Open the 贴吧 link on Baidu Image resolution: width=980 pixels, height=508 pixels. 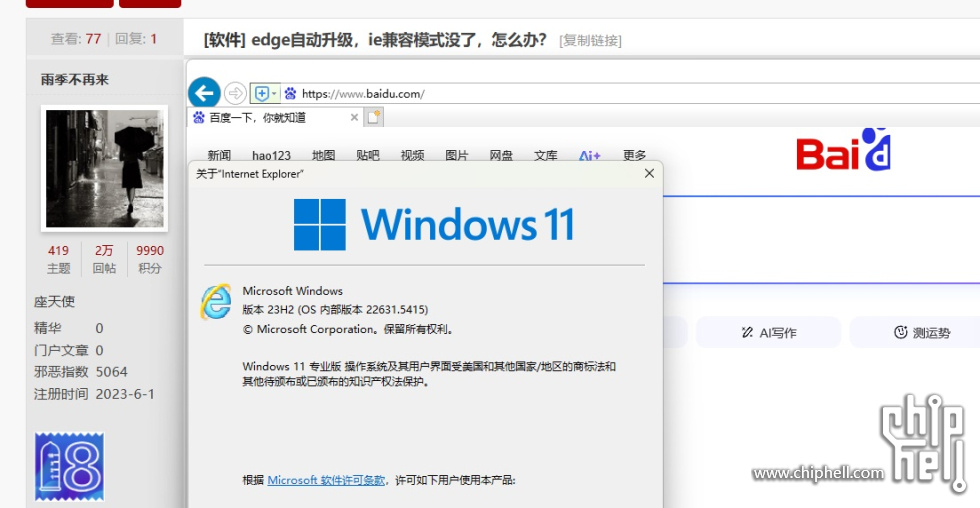pyautogui.click(x=368, y=155)
